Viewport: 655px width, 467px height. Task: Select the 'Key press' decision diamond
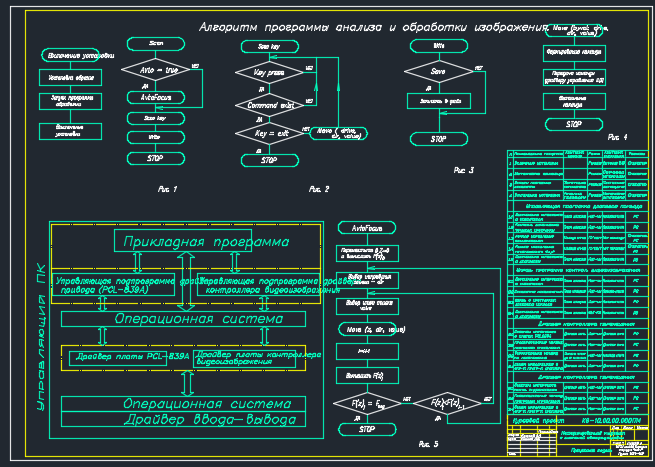point(268,73)
